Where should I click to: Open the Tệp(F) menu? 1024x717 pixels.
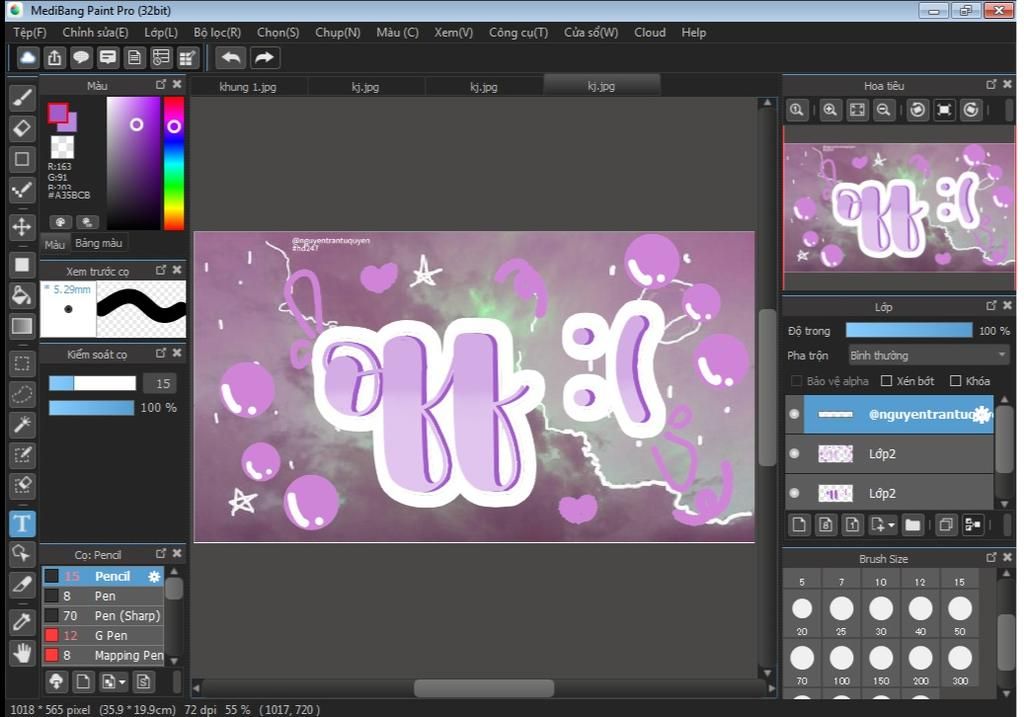[30, 33]
